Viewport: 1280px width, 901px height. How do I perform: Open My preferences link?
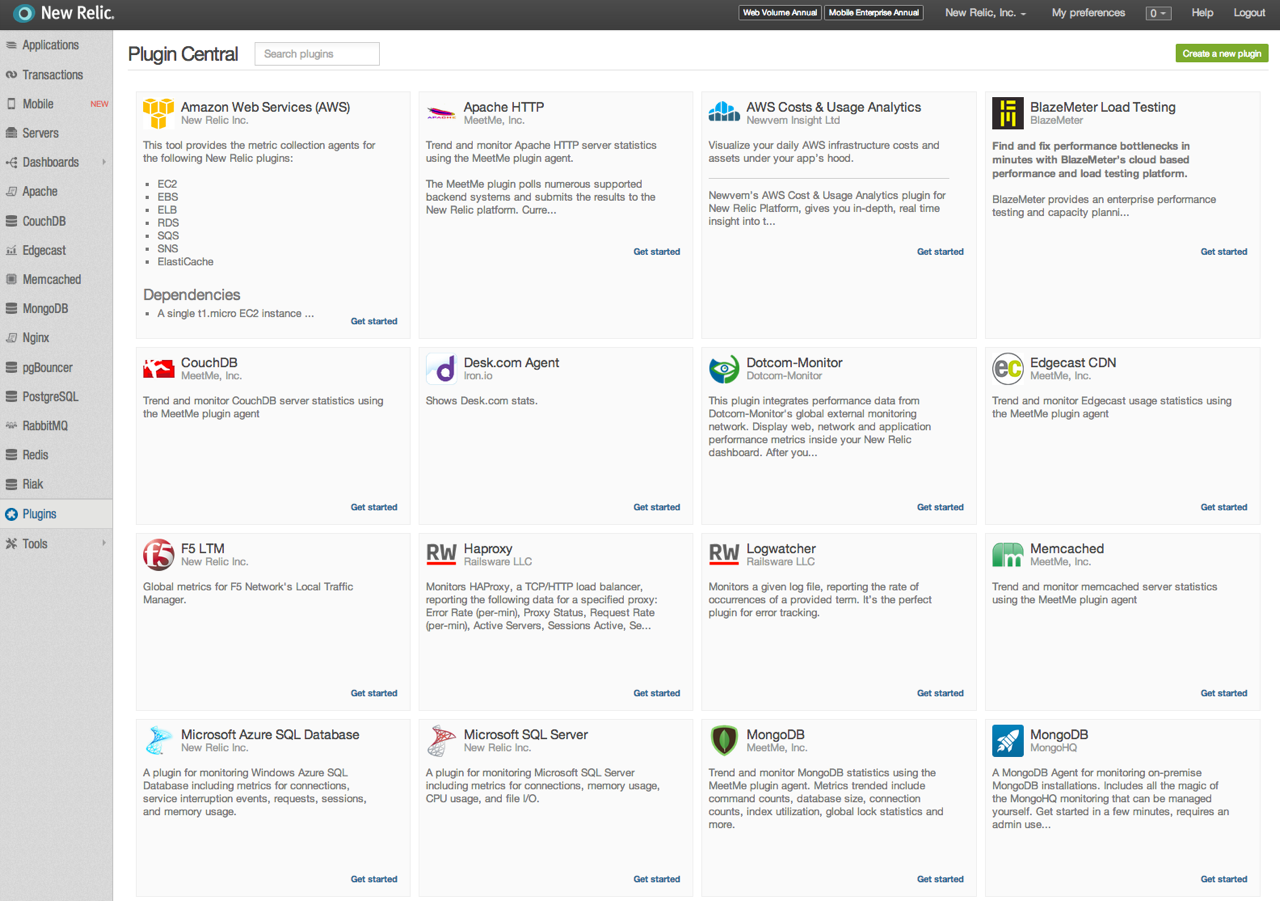(1088, 13)
